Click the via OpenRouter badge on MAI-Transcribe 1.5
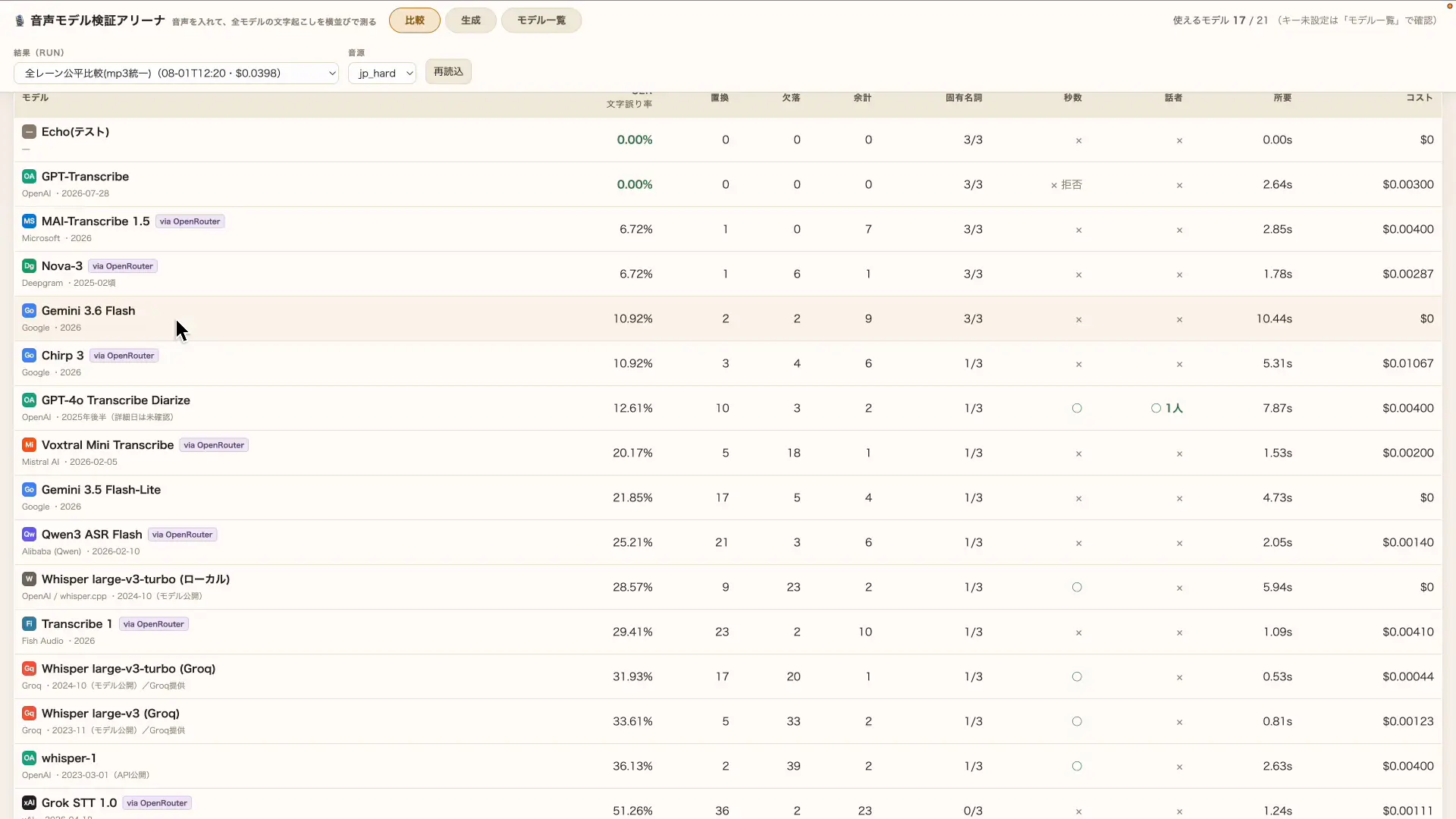The height and width of the screenshot is (819, 1456). coord(190,221)
